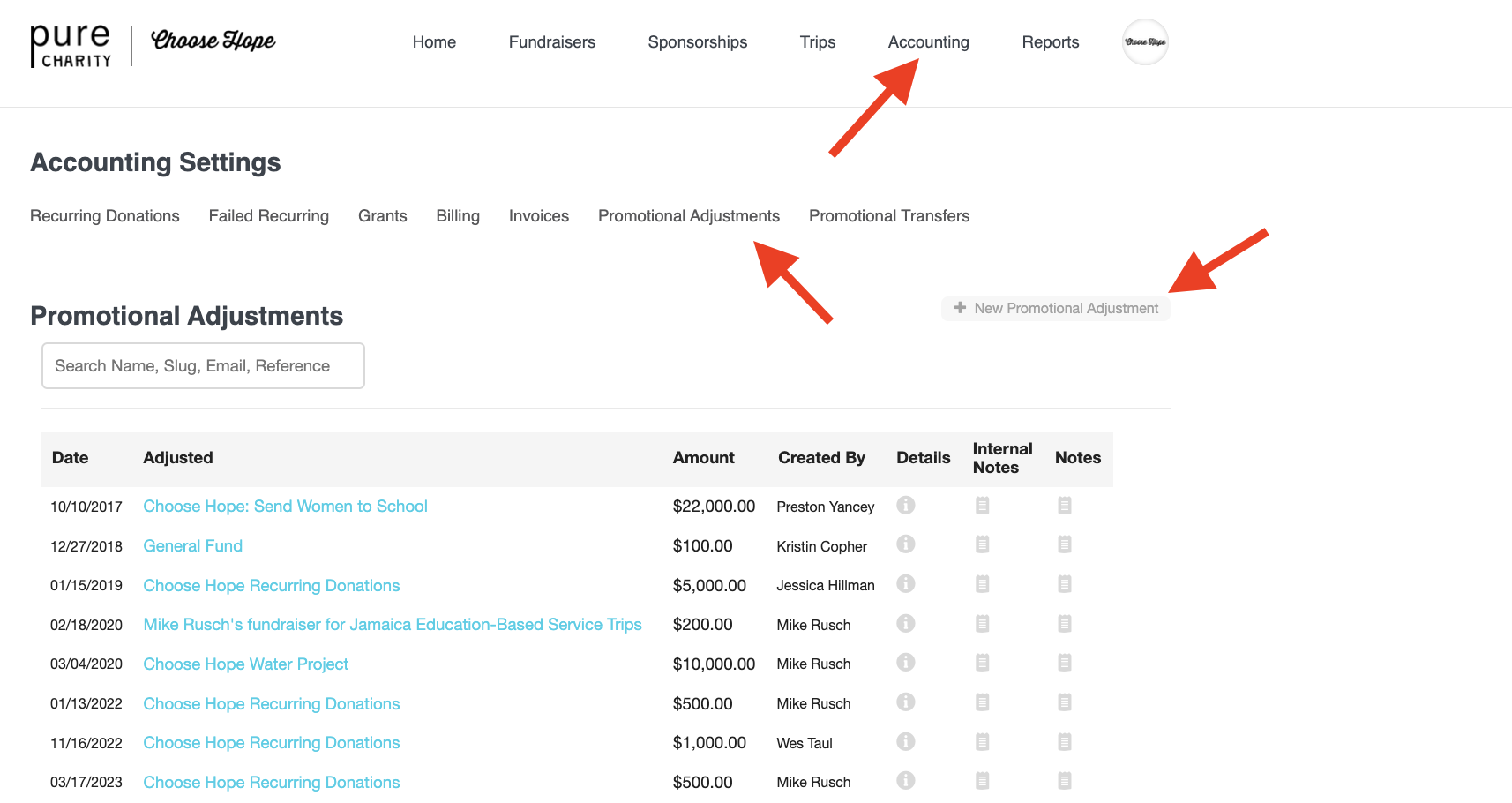Click New Promotional Adjustment button

1056,308
